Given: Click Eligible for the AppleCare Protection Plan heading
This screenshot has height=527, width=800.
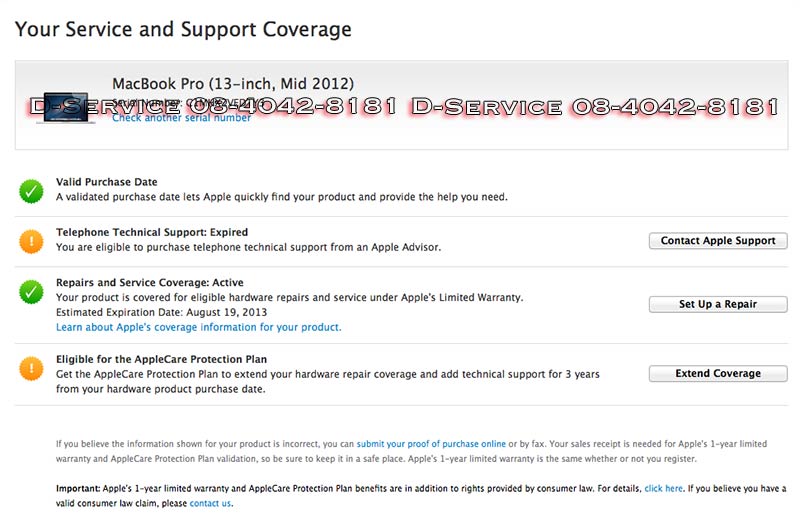Looking at the screenshot, I should (161, 359).
